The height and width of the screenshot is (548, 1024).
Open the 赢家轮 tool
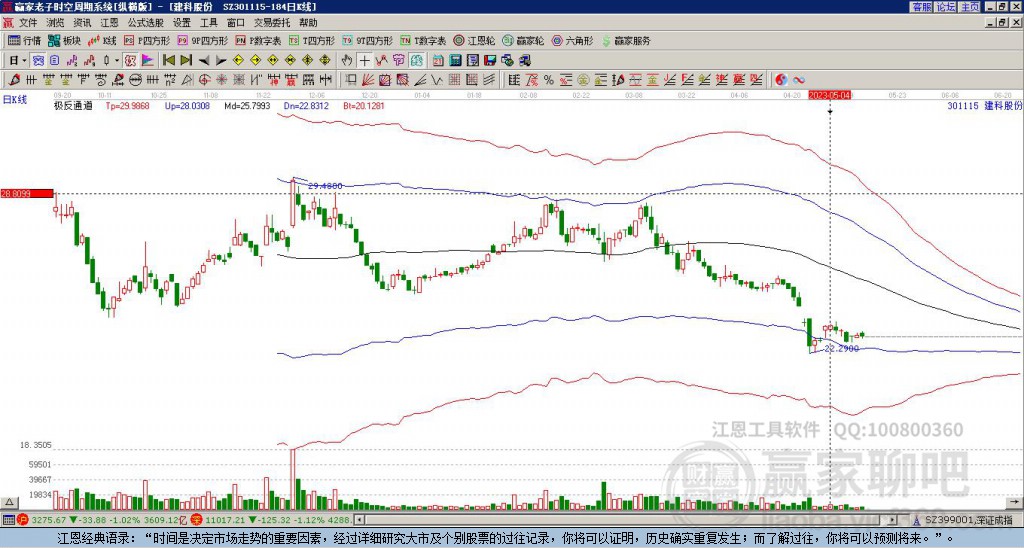[x=523, y=40]
